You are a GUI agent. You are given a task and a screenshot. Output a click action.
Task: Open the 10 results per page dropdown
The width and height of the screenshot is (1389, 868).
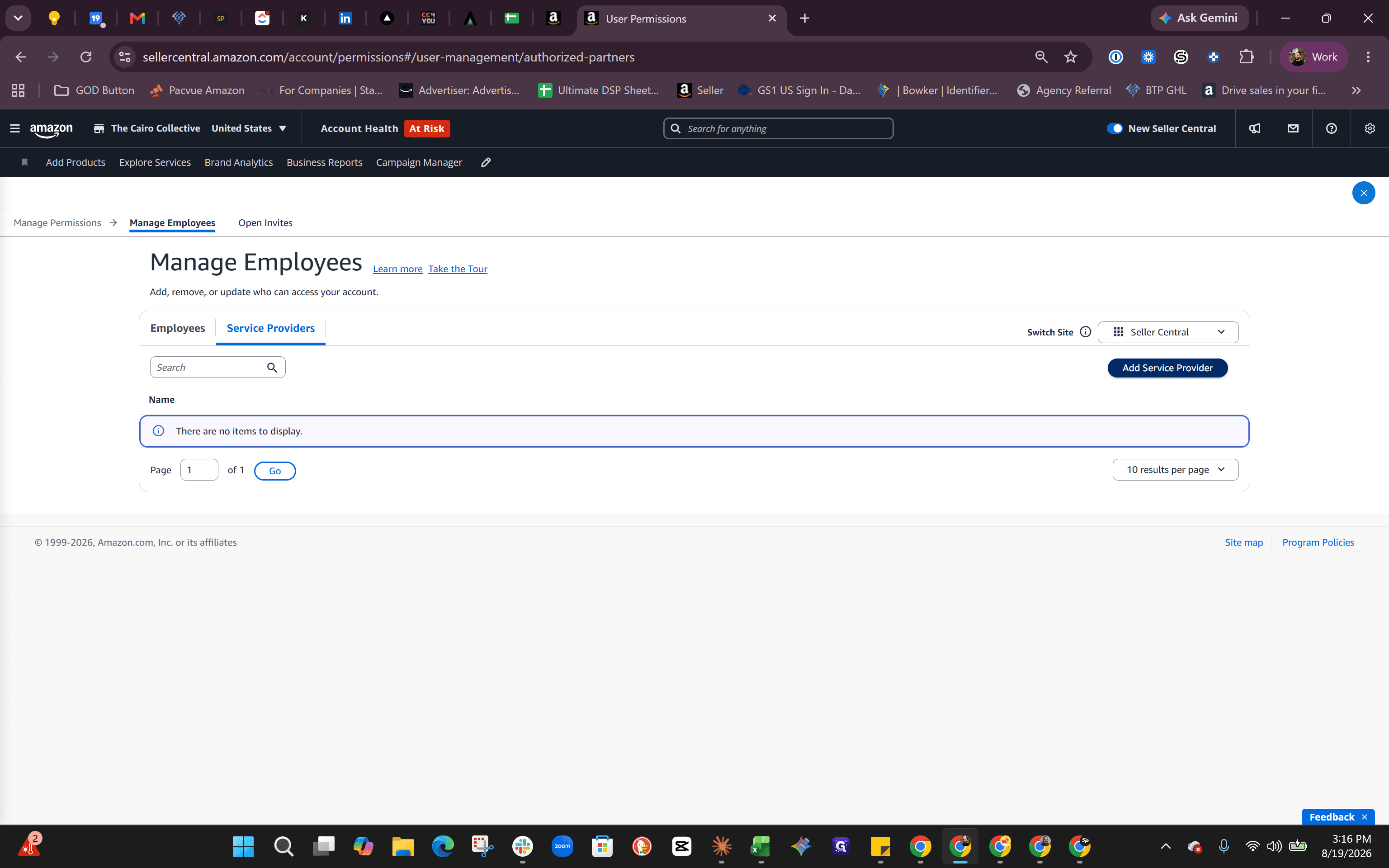tap(1176, 470)
